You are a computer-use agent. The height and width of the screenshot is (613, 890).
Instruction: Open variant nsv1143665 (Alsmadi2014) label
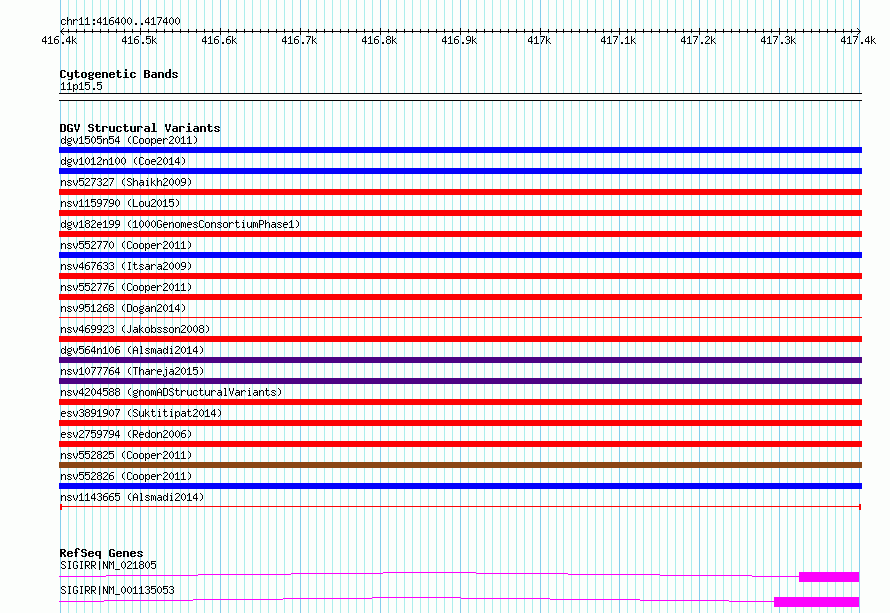click(132, 497)
